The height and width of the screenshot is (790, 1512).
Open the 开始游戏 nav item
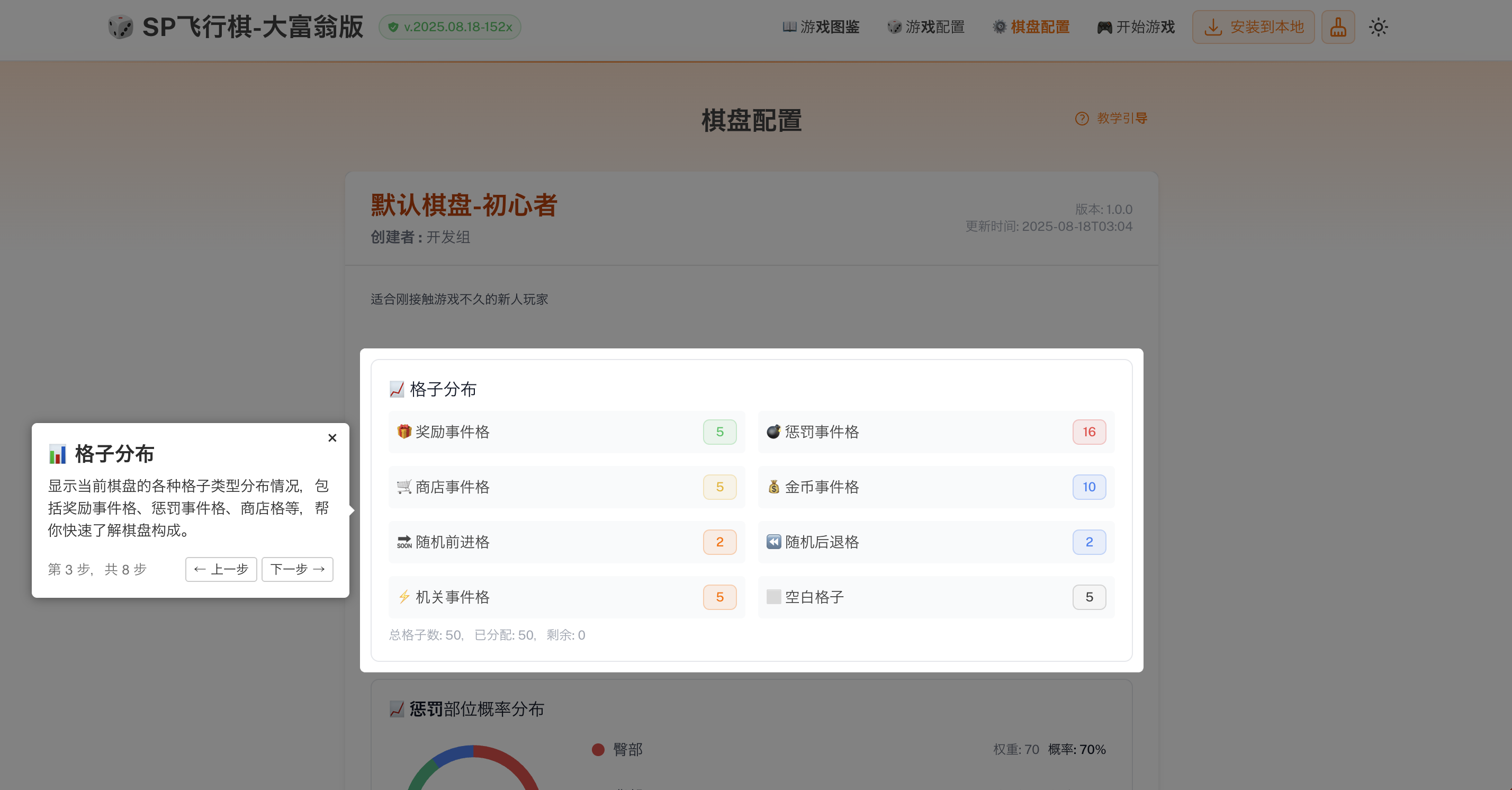coord(1136,27)
